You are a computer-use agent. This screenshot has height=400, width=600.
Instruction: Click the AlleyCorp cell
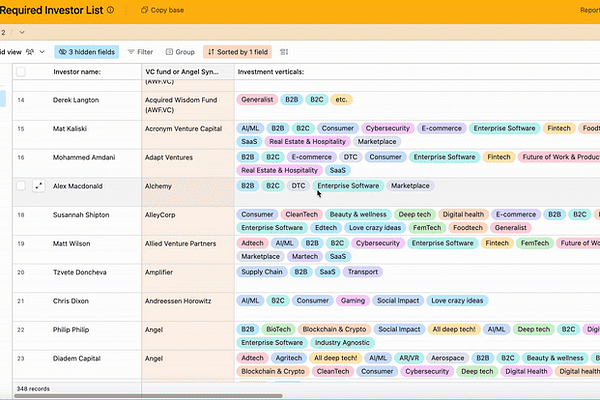point(188,221)
